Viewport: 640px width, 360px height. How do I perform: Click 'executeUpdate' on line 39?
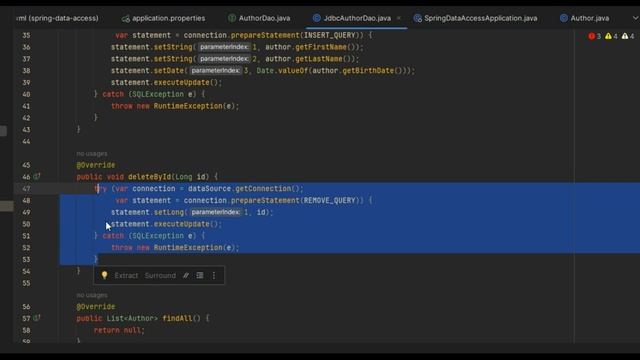click(x=182, y=82)
